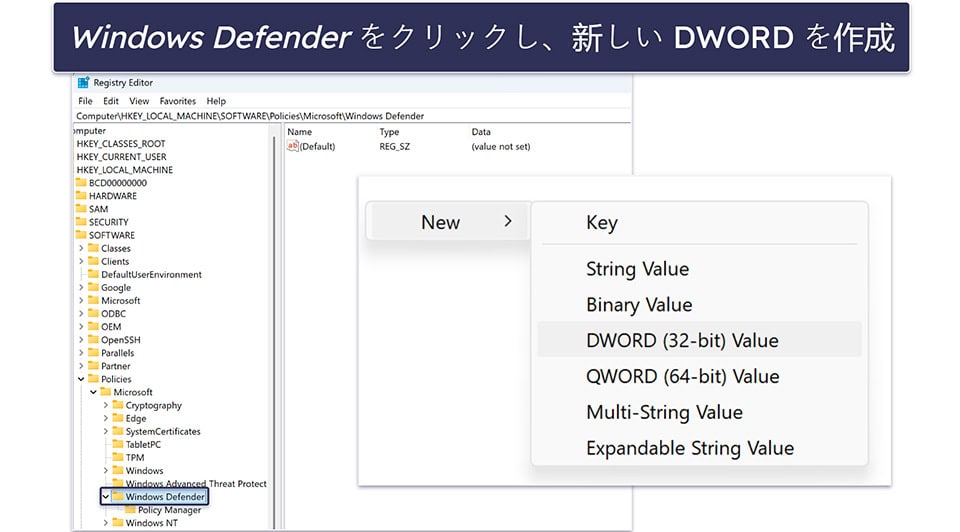Click the Policy Manager folder icon
This screenshot has height=532, width=960.
coord(130,510)
